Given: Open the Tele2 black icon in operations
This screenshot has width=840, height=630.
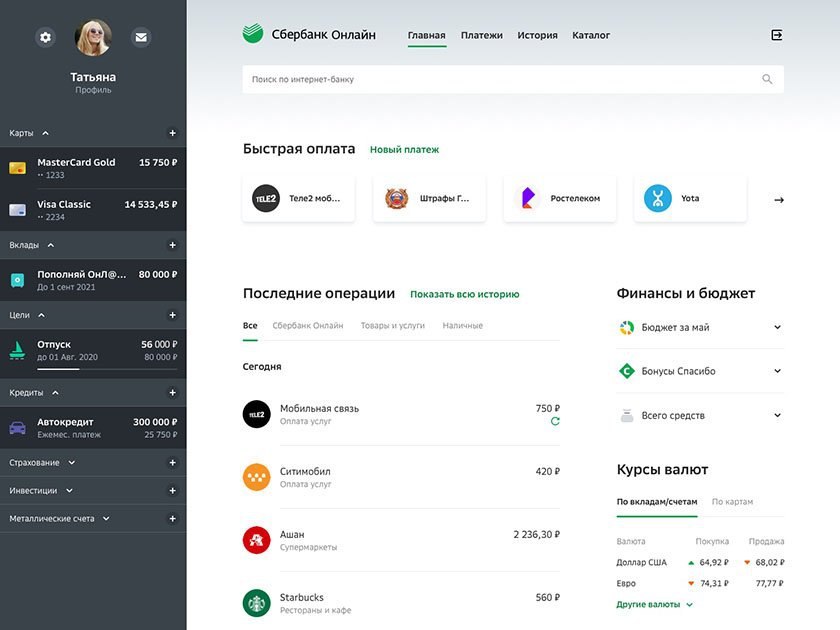Looking at the screenshot, I should [257, 414].
